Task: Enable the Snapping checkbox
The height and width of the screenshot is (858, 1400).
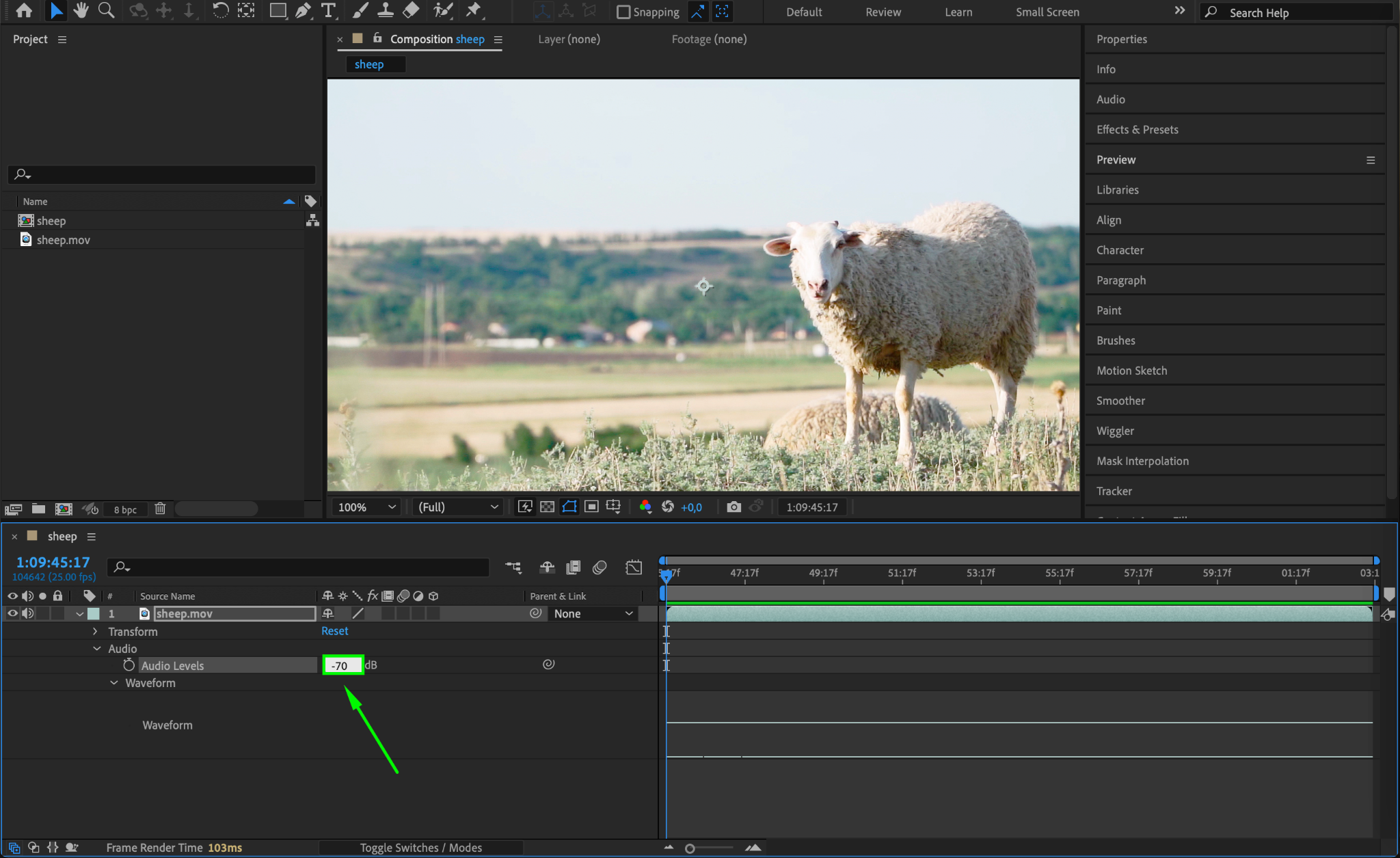Action: pyautogui.click(x=623, y=12)
